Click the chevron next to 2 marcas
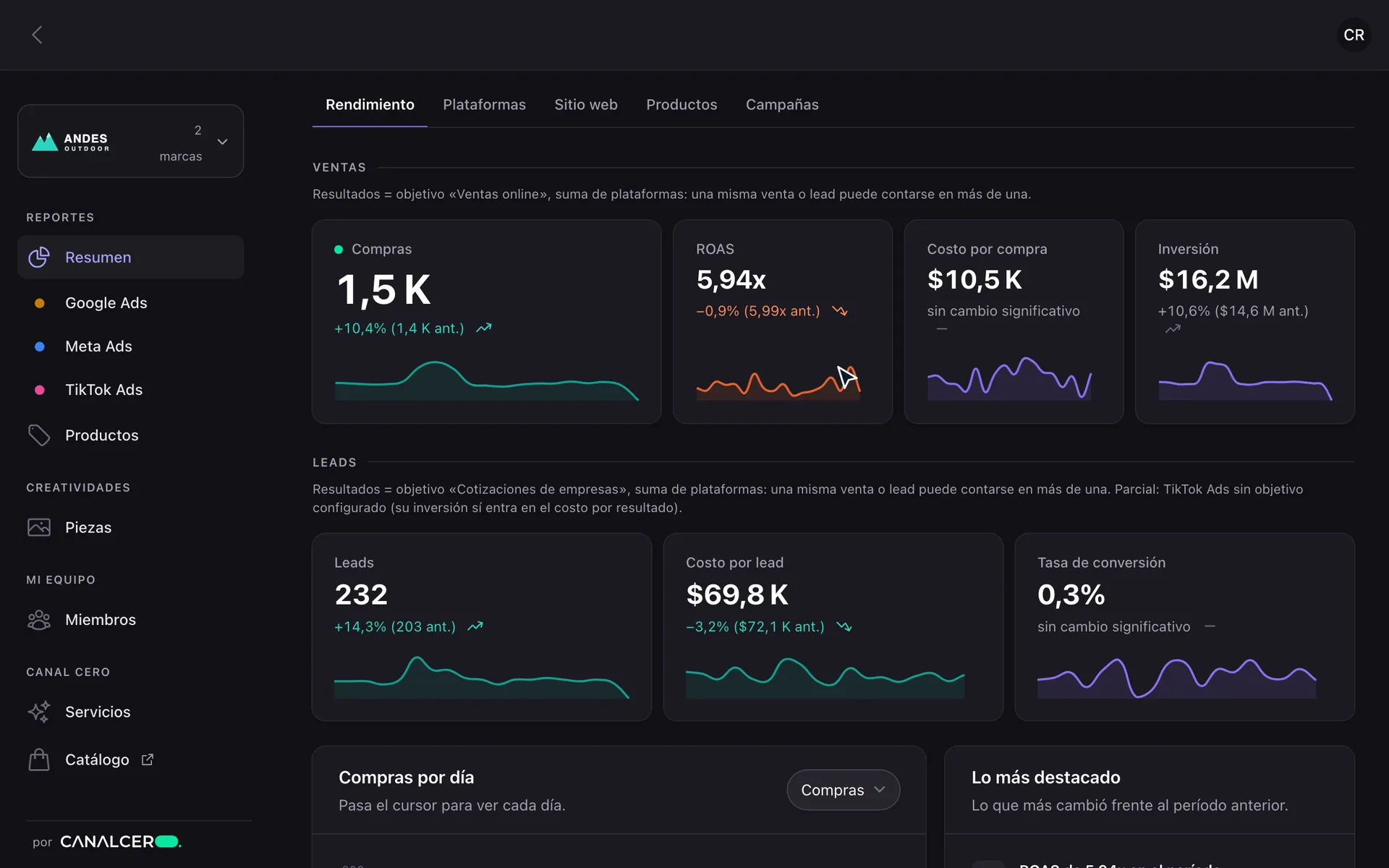 pyautogui.click(x=223, y=142)
